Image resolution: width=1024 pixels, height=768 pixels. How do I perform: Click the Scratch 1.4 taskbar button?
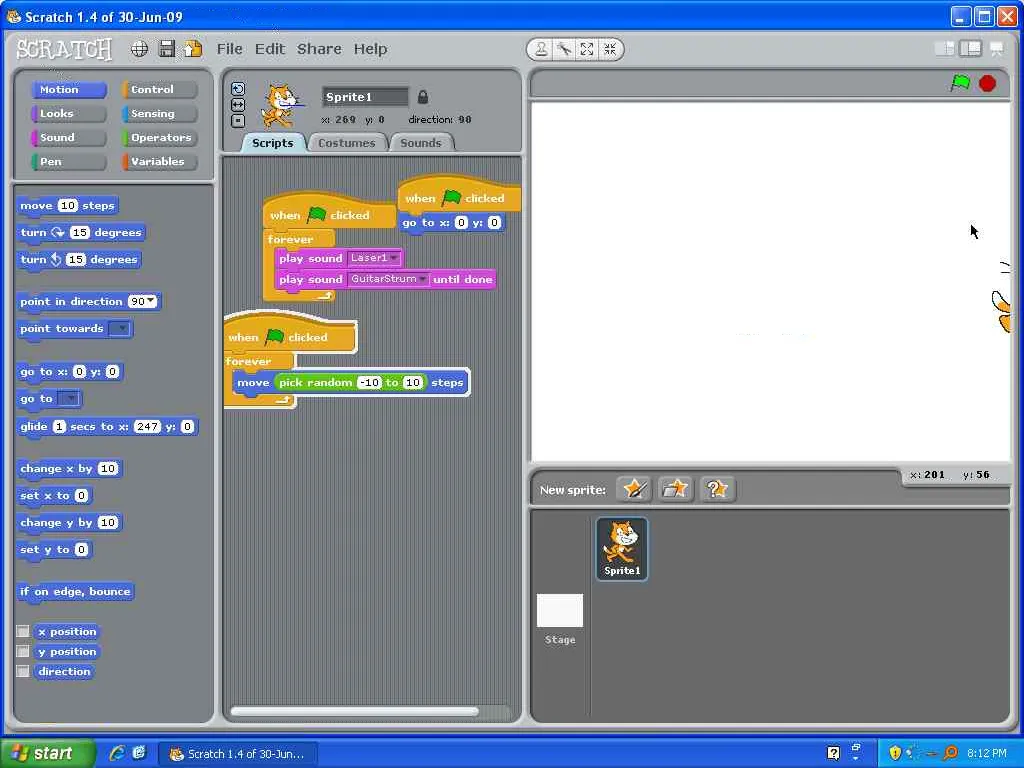(238, 754)
